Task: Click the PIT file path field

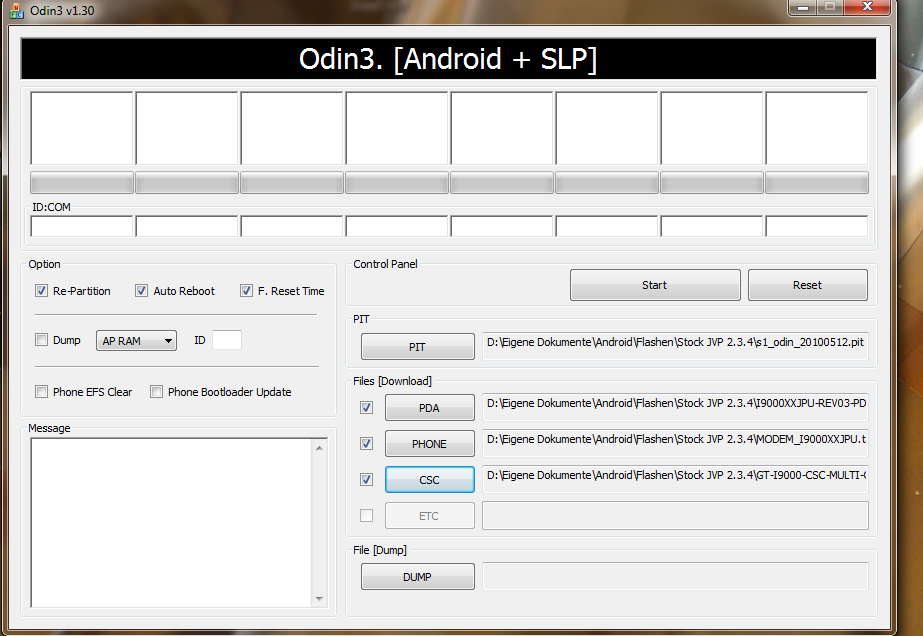Action: (x=675, y=346)
